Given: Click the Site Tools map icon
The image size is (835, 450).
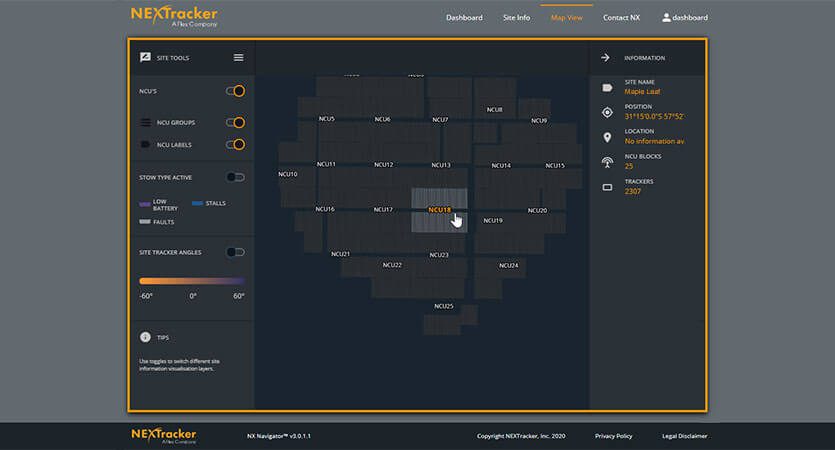Looking at the screenshot, I should click(x=145, y=57).
